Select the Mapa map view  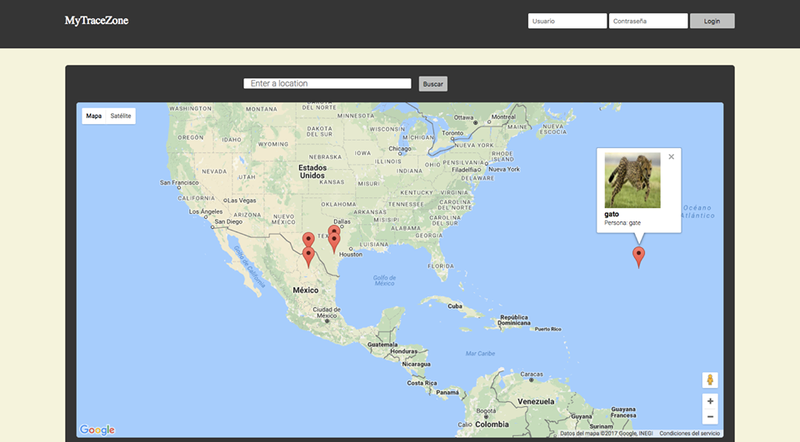pyautogui.click(x=94, y=116)
